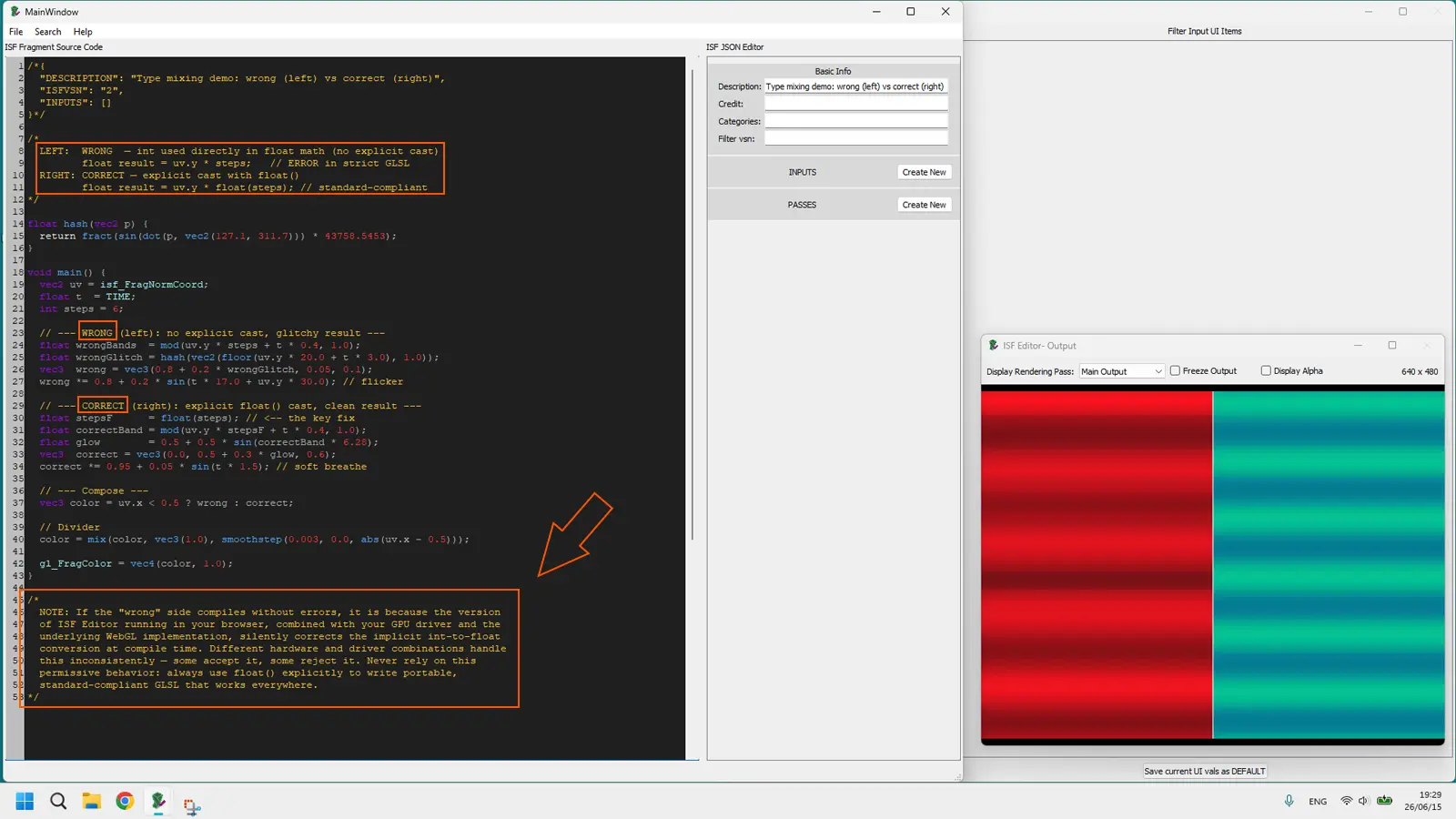Enable the Freeze Output checkbox

click(1175, 370)
